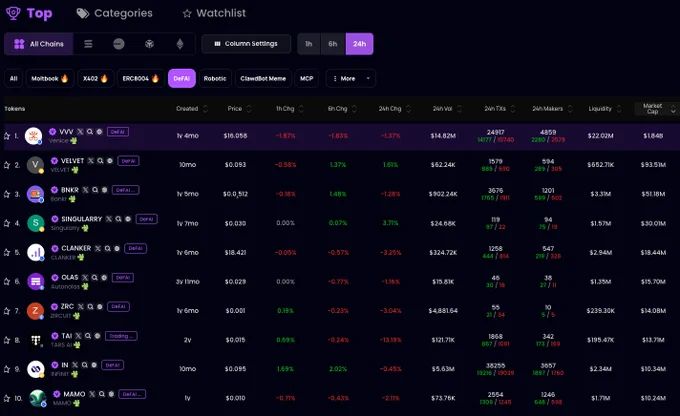Open Column Settings
Viewport: 680px width, 416px height.
[246, 44]
